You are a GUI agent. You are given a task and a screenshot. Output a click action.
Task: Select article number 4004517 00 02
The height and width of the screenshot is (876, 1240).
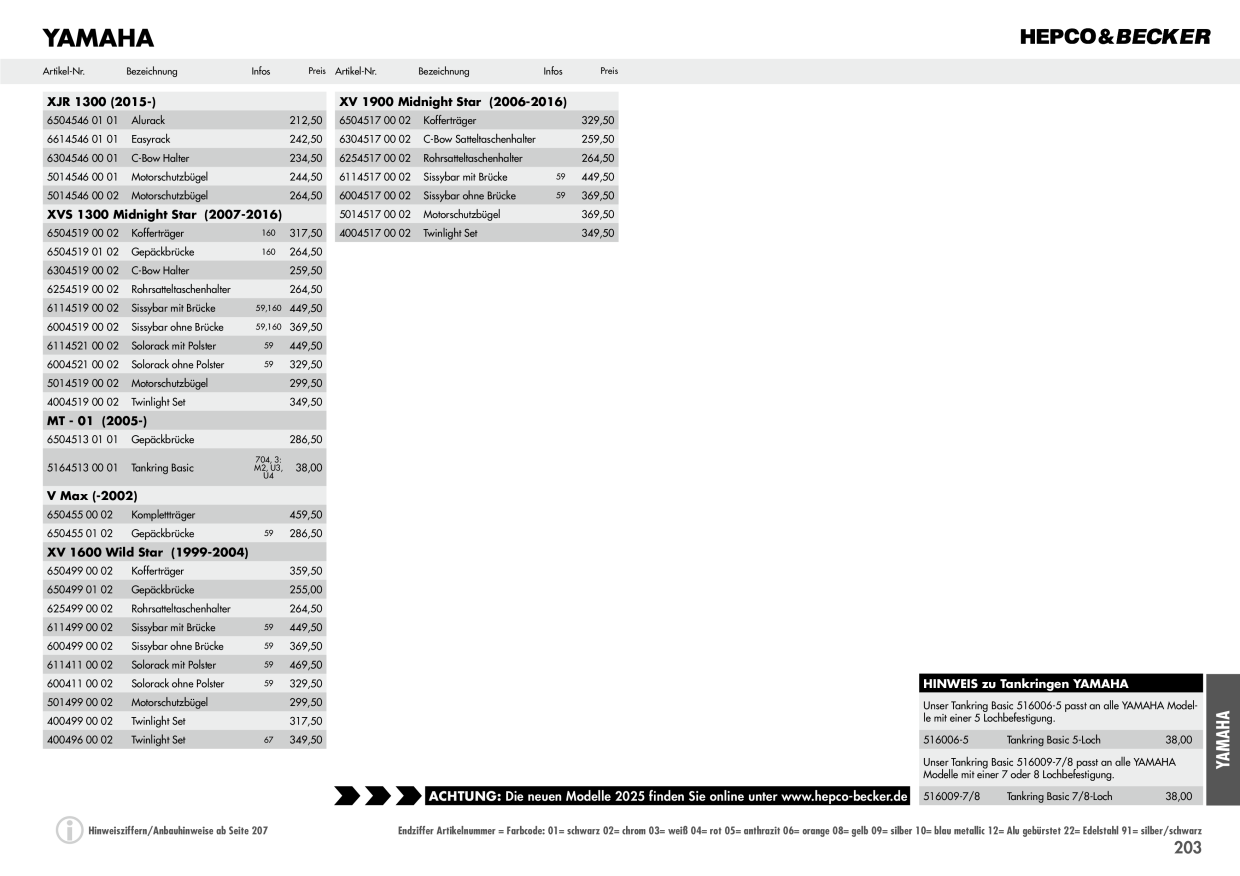[x=375, y=233]
